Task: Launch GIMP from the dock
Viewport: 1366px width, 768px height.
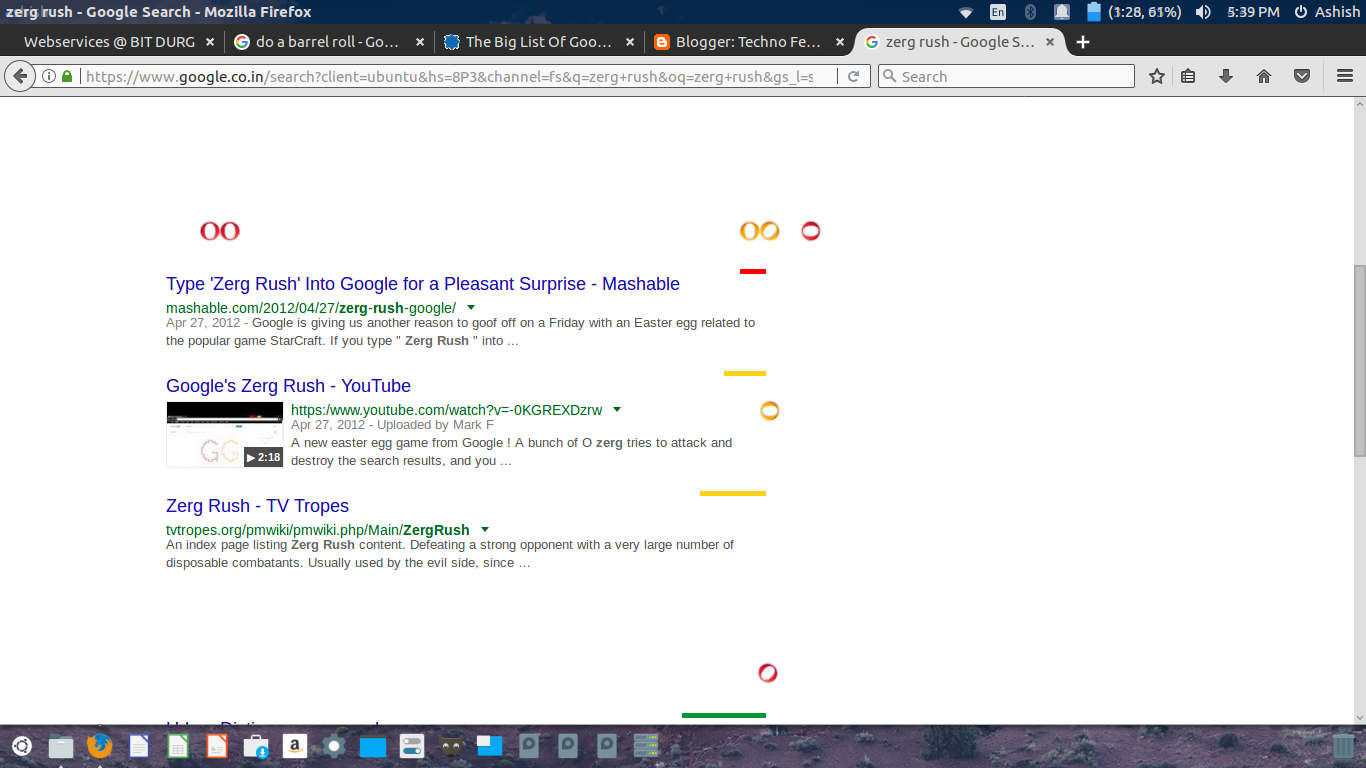Action: [x=451, y=746]
